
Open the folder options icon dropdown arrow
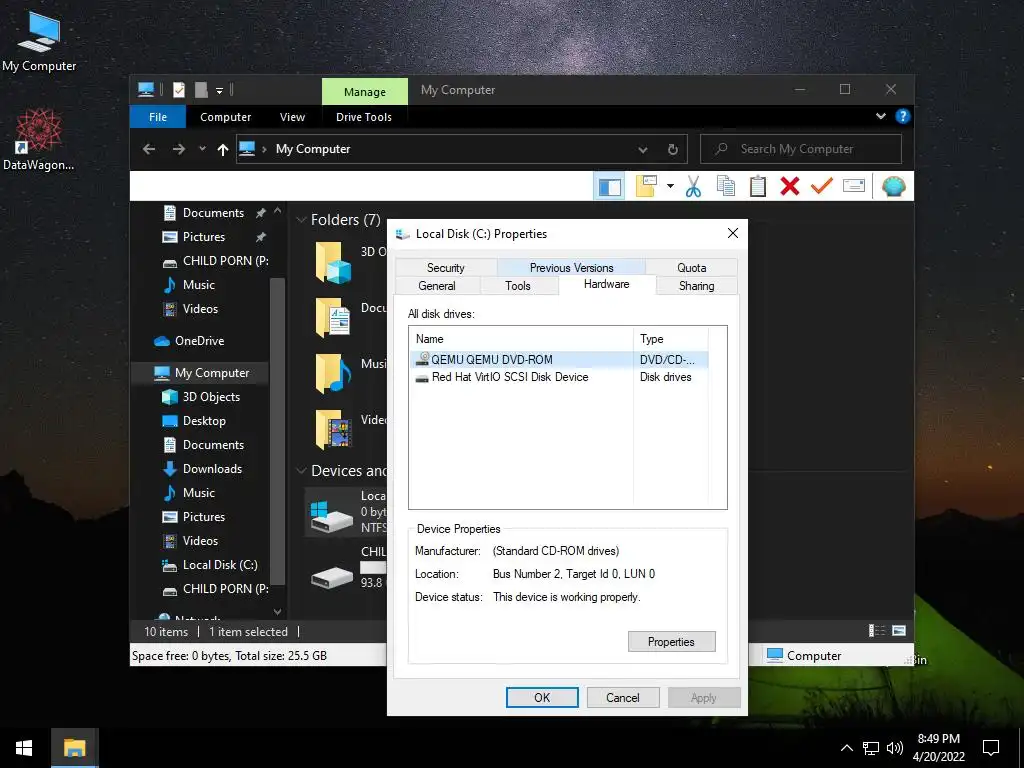[x=670, y=186]
